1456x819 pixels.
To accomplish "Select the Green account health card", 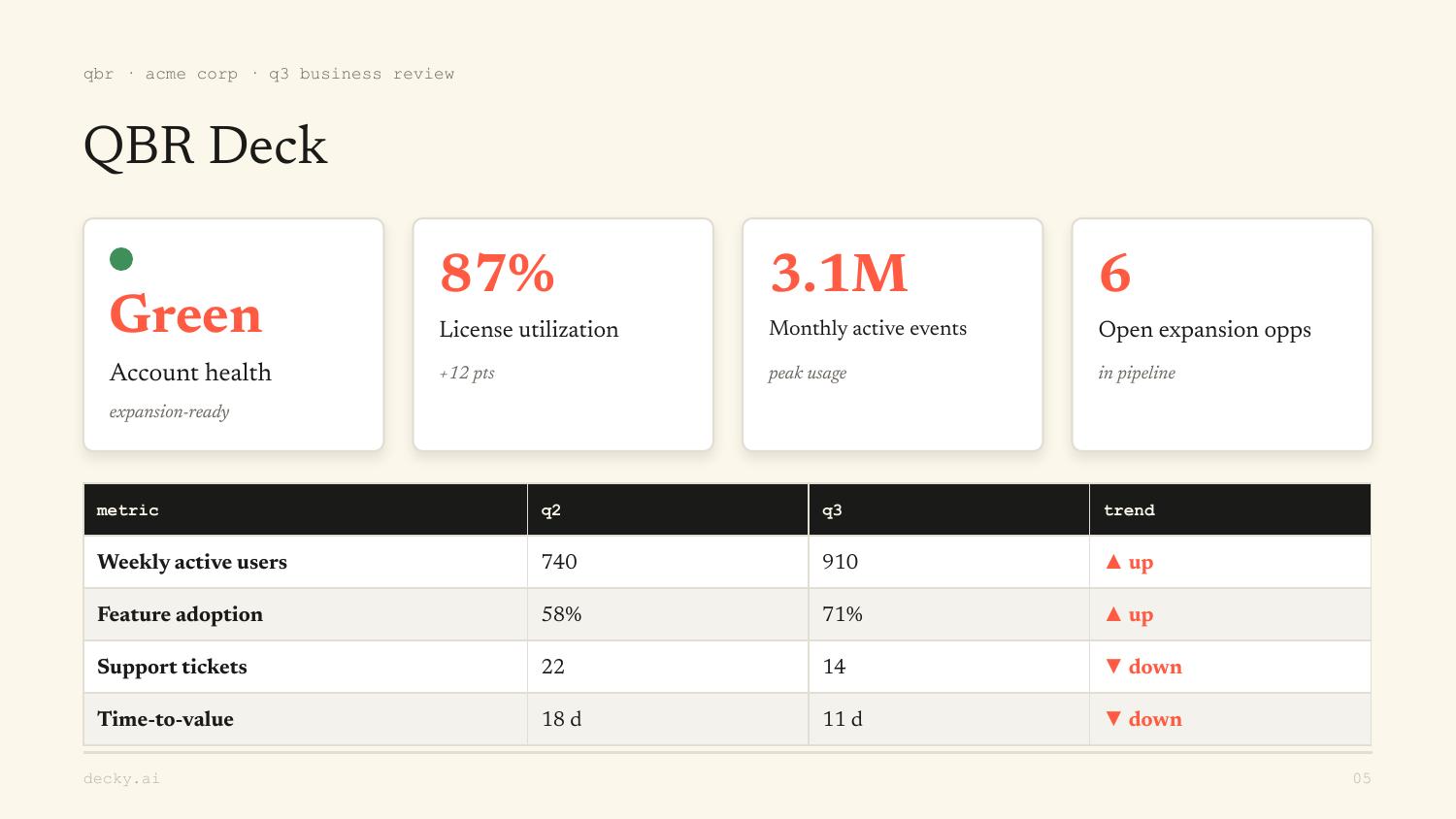I will 234,335.
